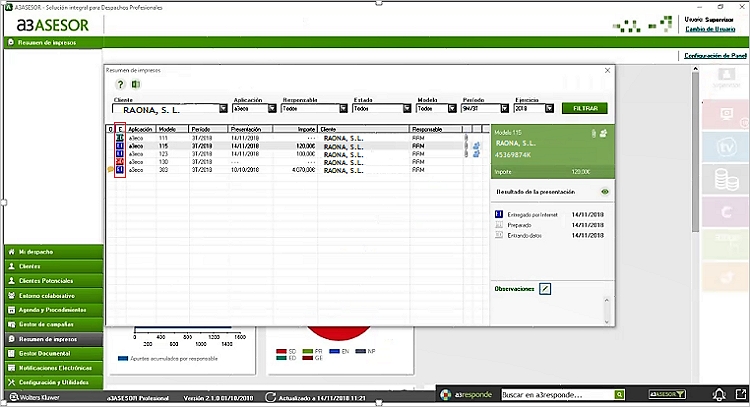Screen dimensions: 750x407
Task: Click status icon of Modelo 111 row
Action: [x=120, y=138]
